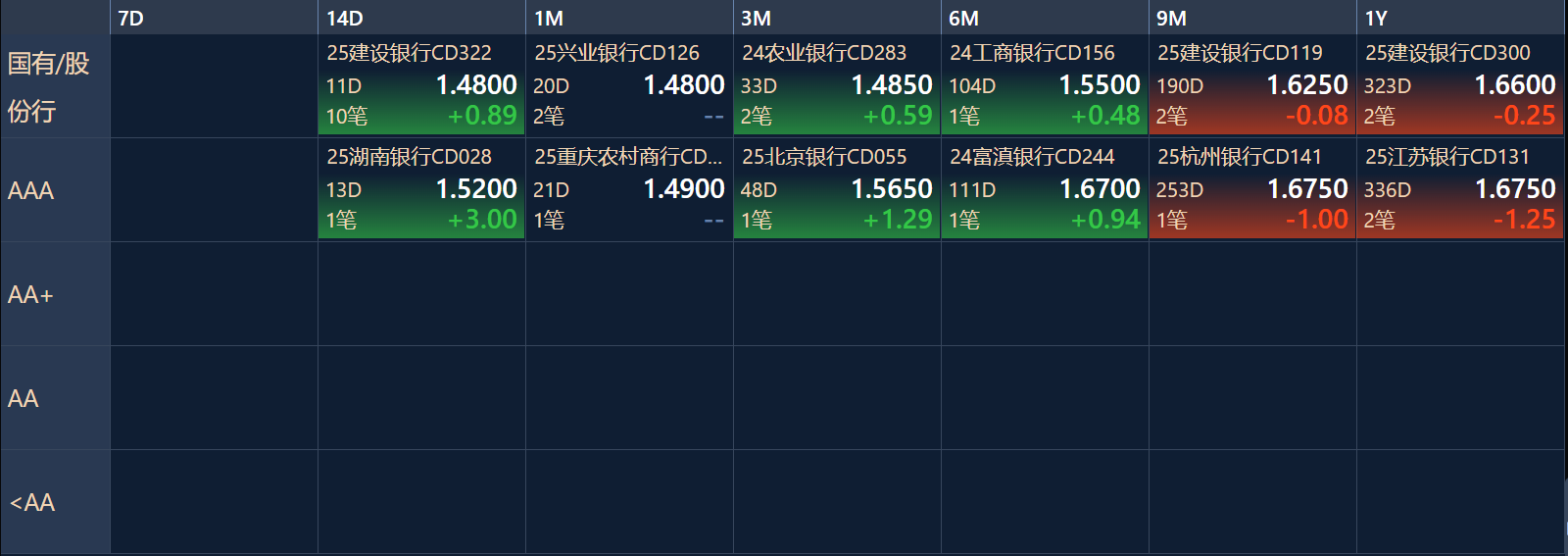Select the AA+ rating row label
The image size is (1568, 556).
55,294
